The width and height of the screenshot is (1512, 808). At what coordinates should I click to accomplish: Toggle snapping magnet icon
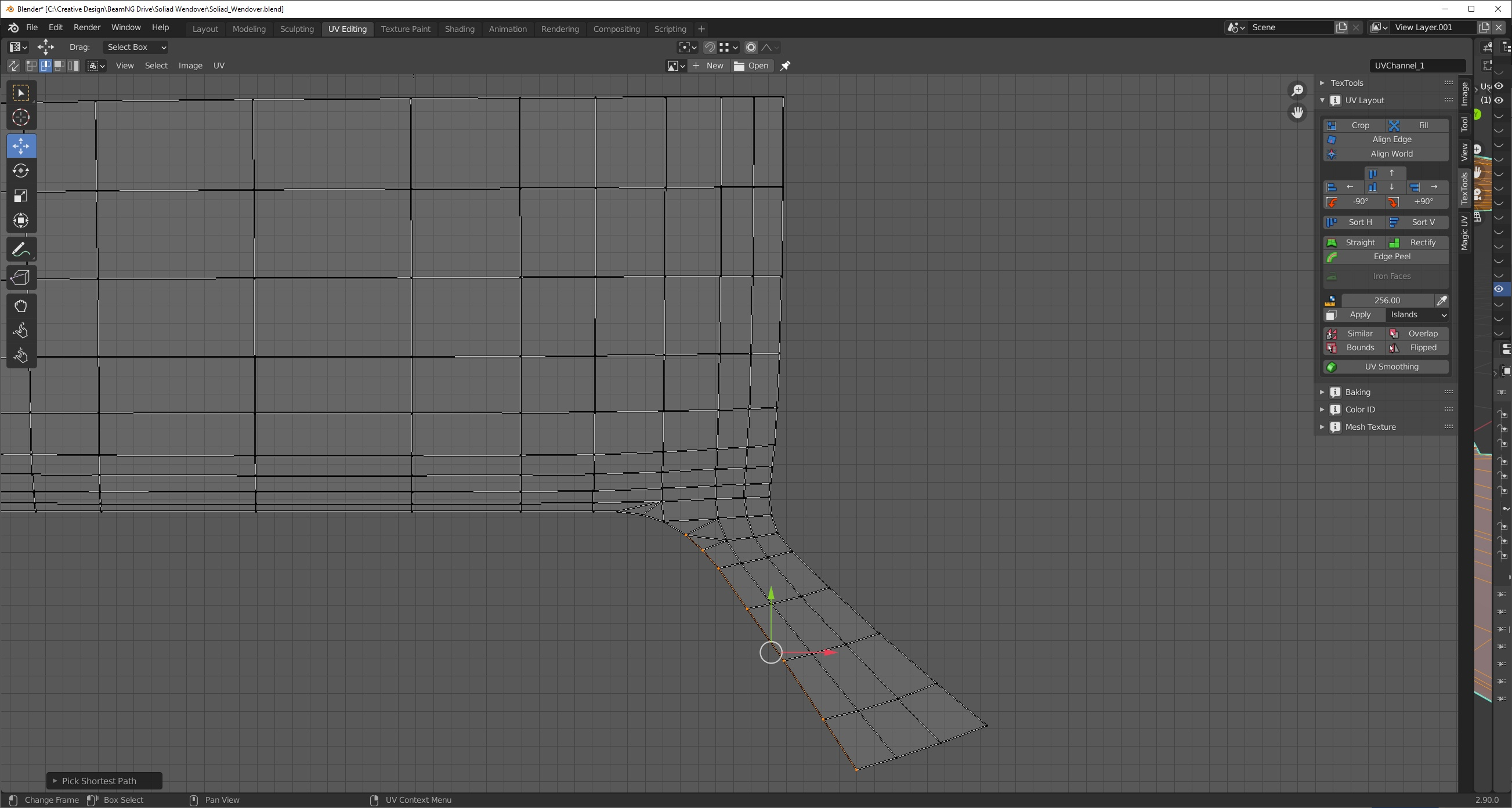tap(710, 48)
